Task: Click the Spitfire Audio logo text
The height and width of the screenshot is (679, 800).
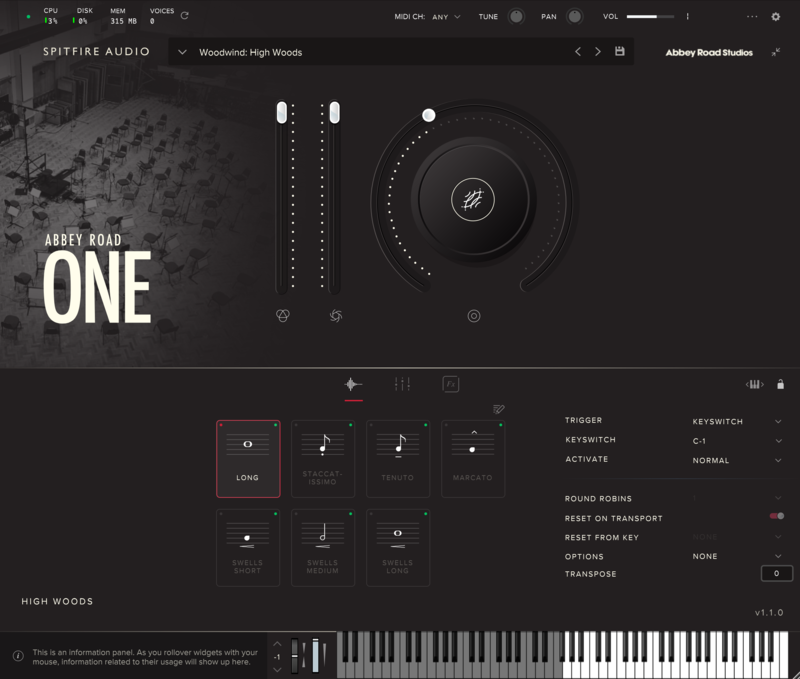Action: pos(96,52)
